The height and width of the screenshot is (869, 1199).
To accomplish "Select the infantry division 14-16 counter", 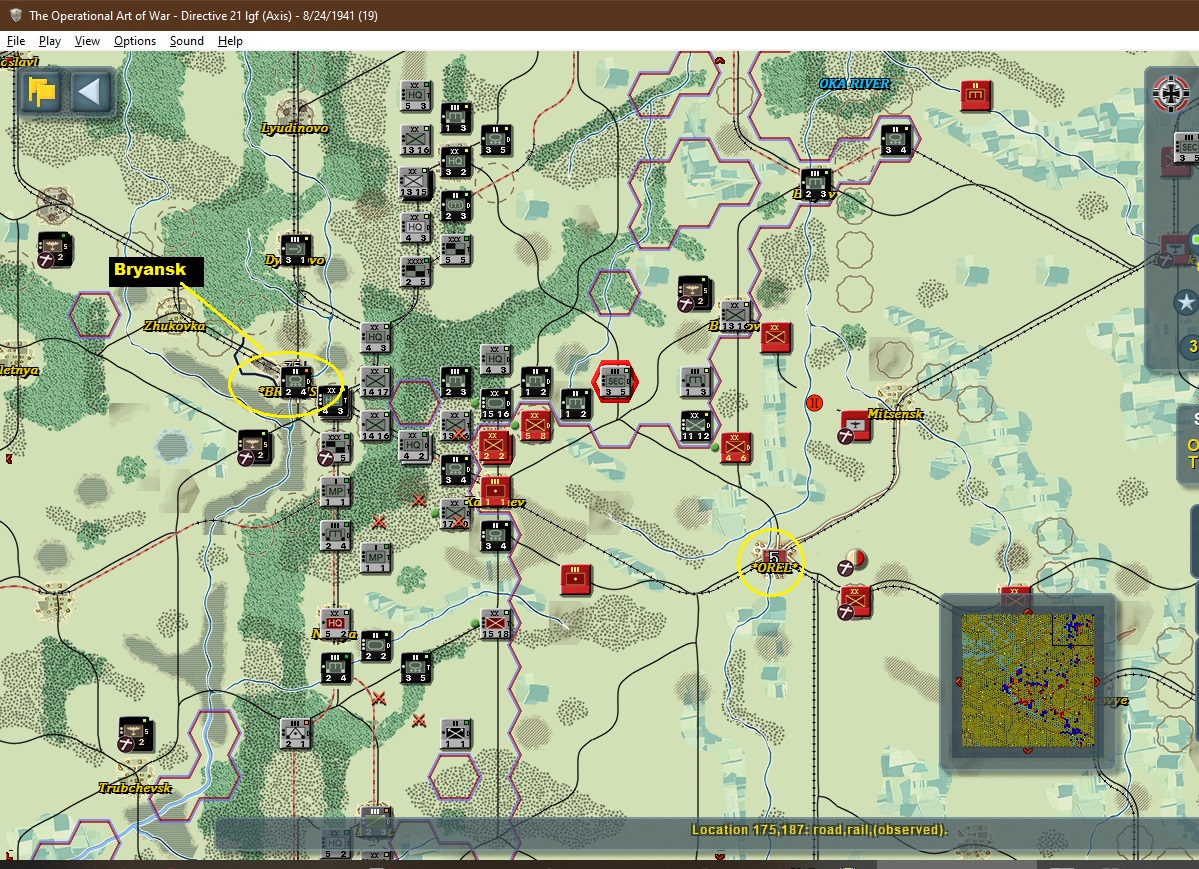I will click(375, 425).
